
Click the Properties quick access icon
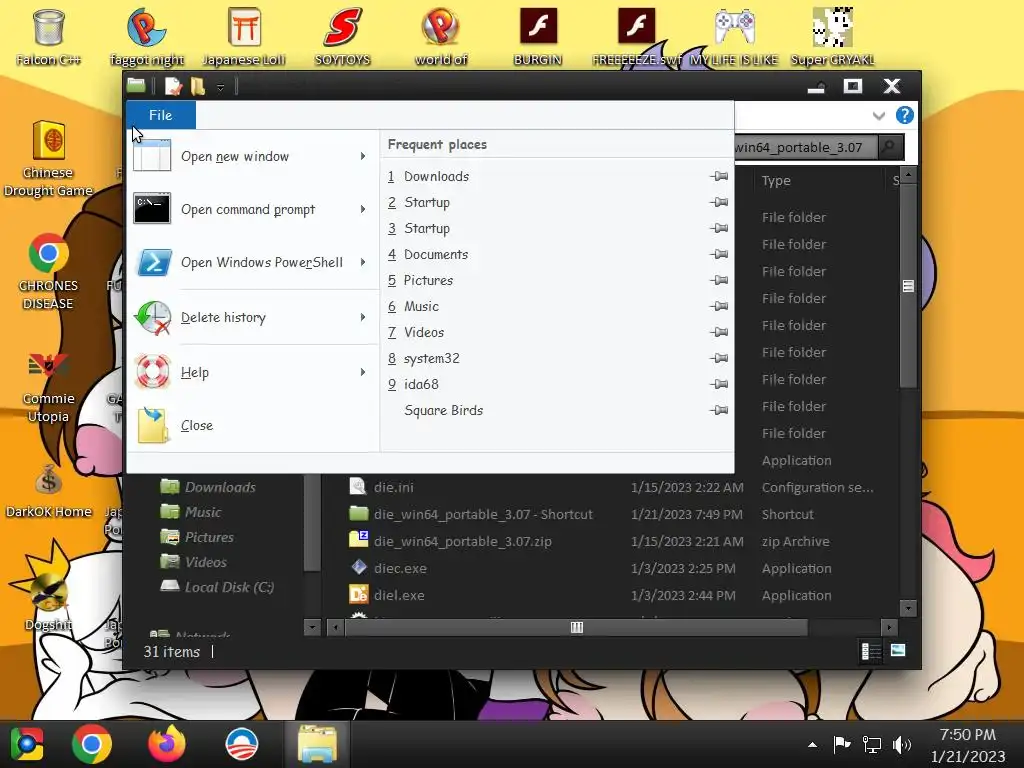tap(174, 86)
